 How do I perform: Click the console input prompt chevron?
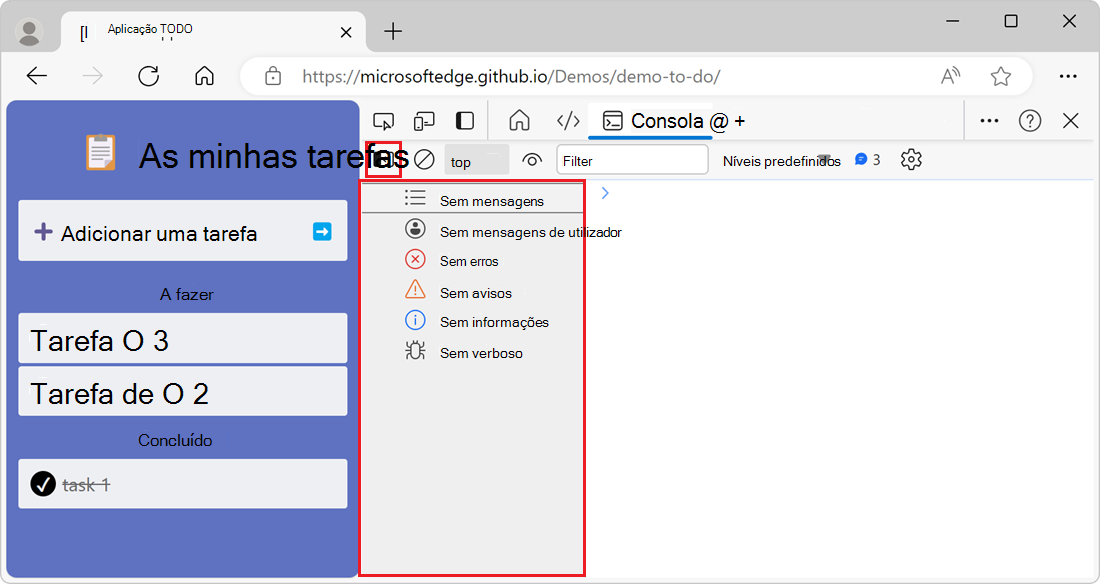[x=605, y=192]
